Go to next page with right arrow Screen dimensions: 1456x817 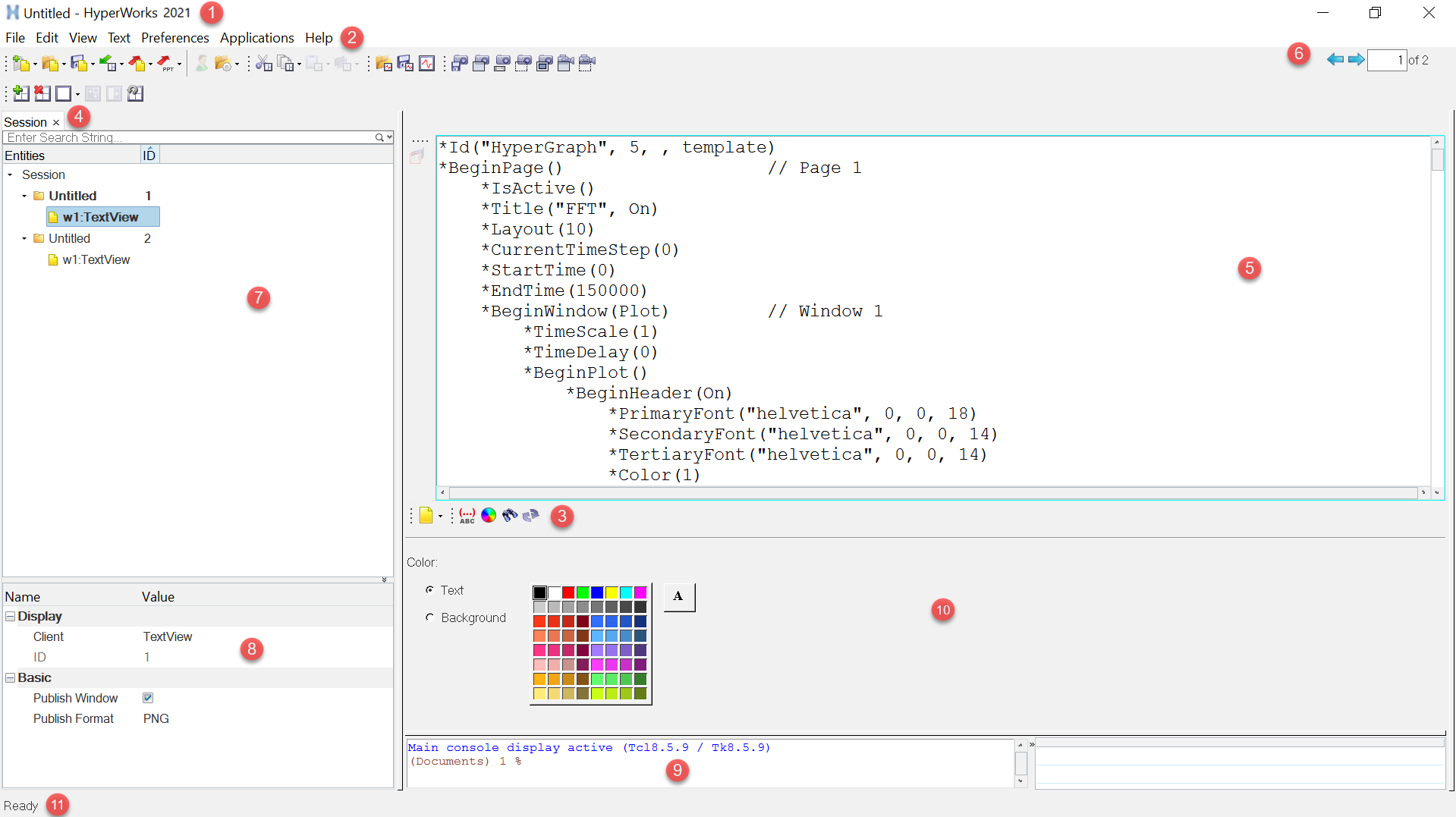coord(1356,60)
